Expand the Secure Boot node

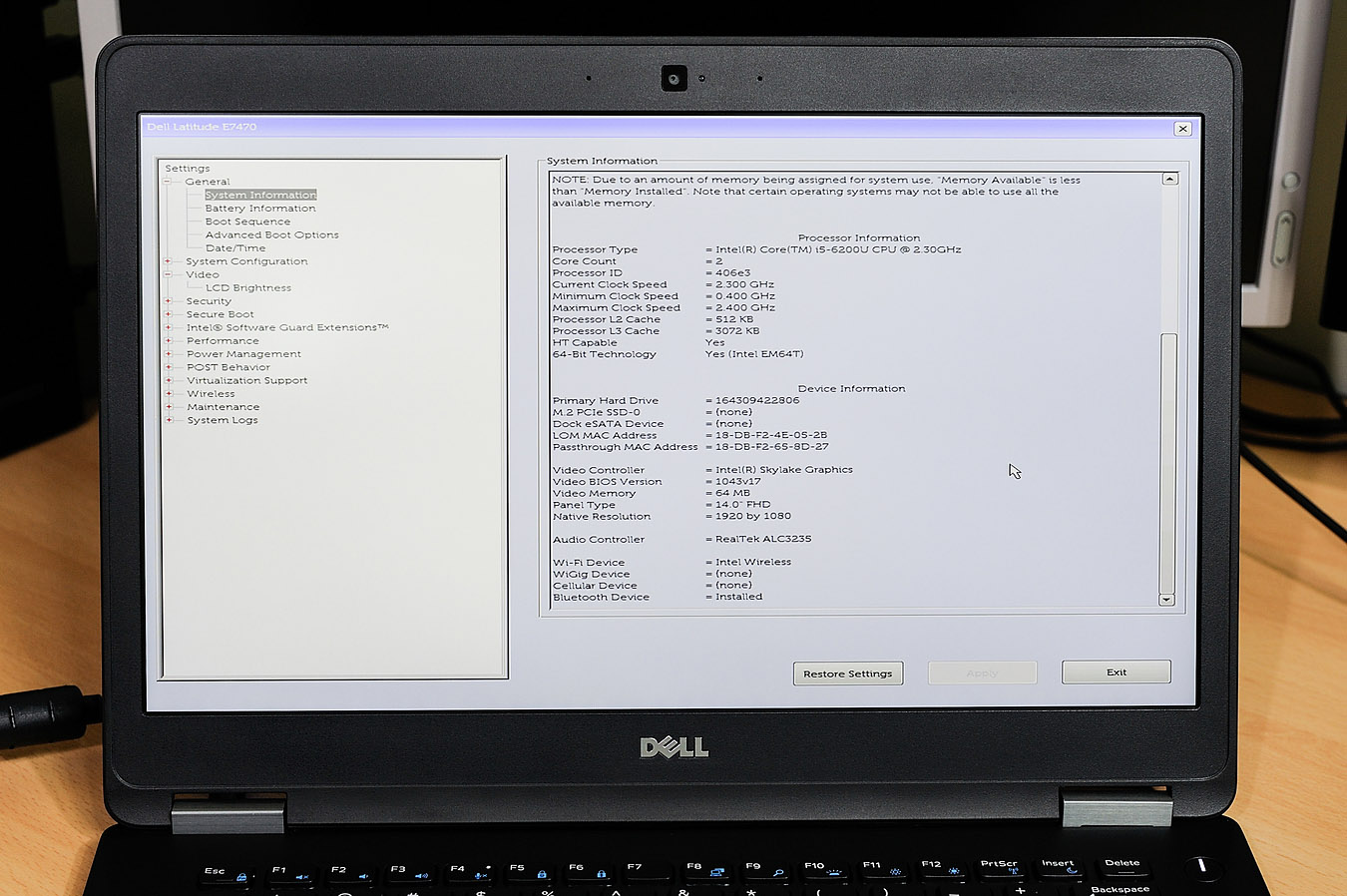(168, 314)
